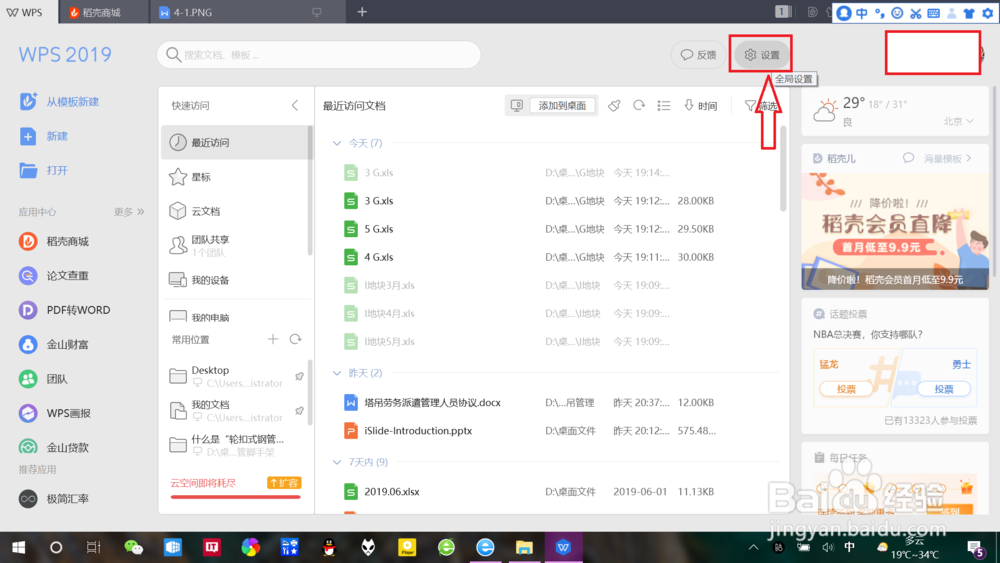
Task: Open the 设置 settings button
Action: click(762, 55)
